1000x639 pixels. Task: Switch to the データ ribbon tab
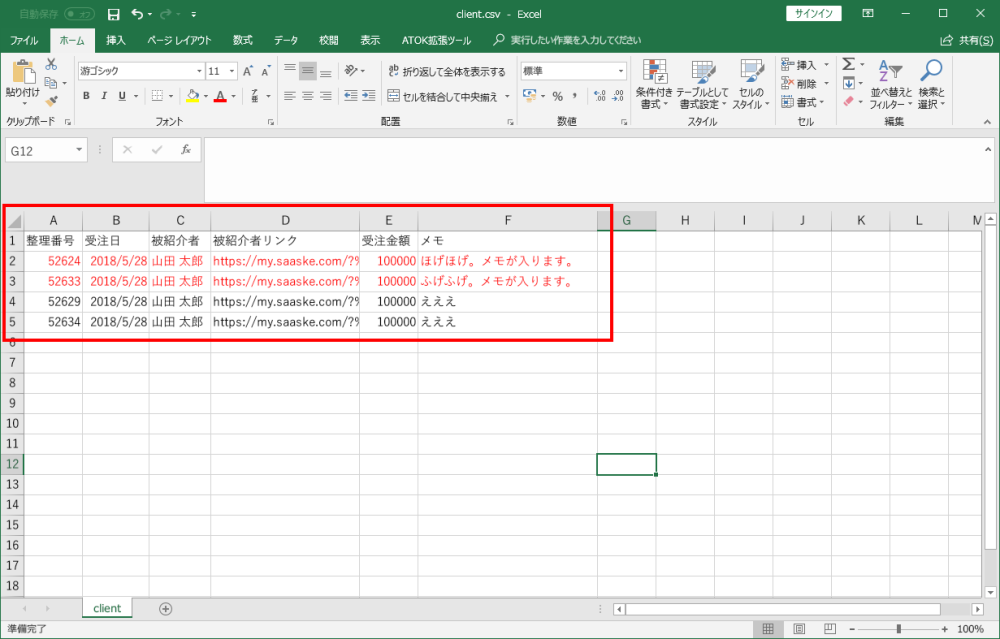pyautogui.click(x=286, y=40)
